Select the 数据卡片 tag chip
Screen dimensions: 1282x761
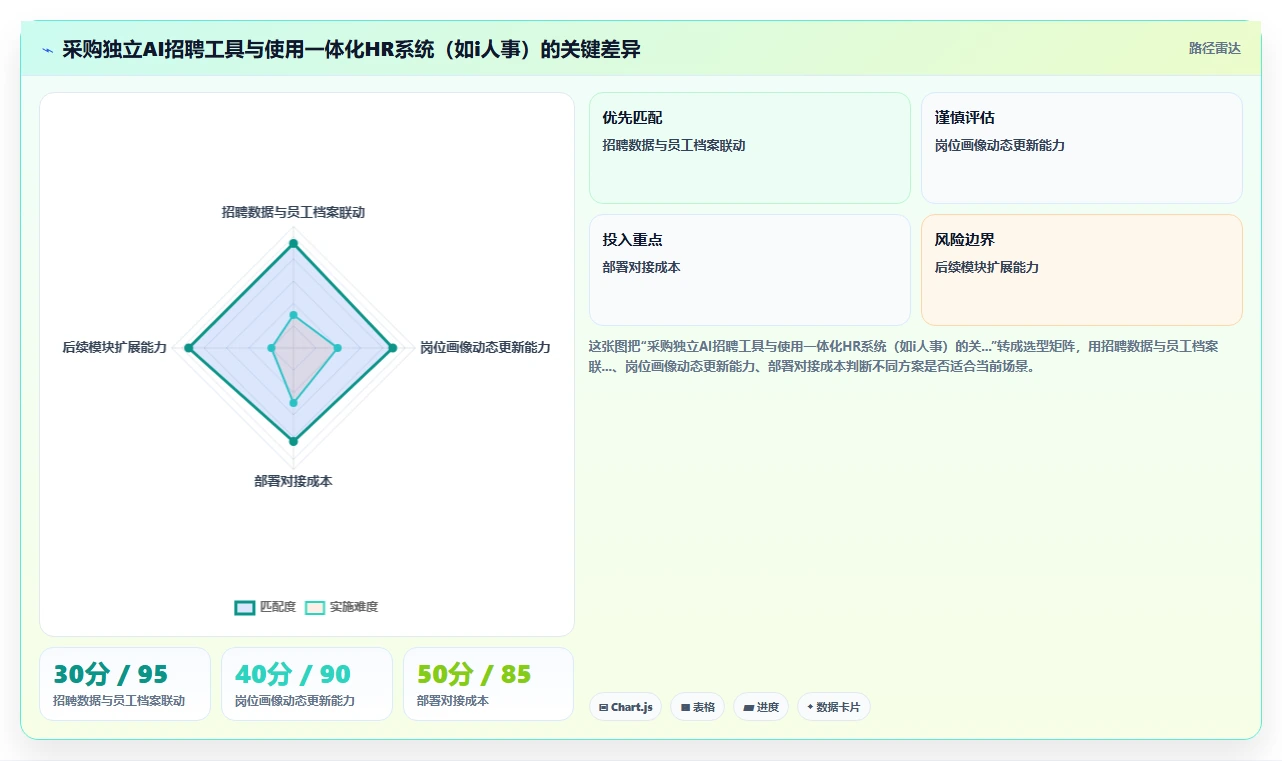(834, 707)
